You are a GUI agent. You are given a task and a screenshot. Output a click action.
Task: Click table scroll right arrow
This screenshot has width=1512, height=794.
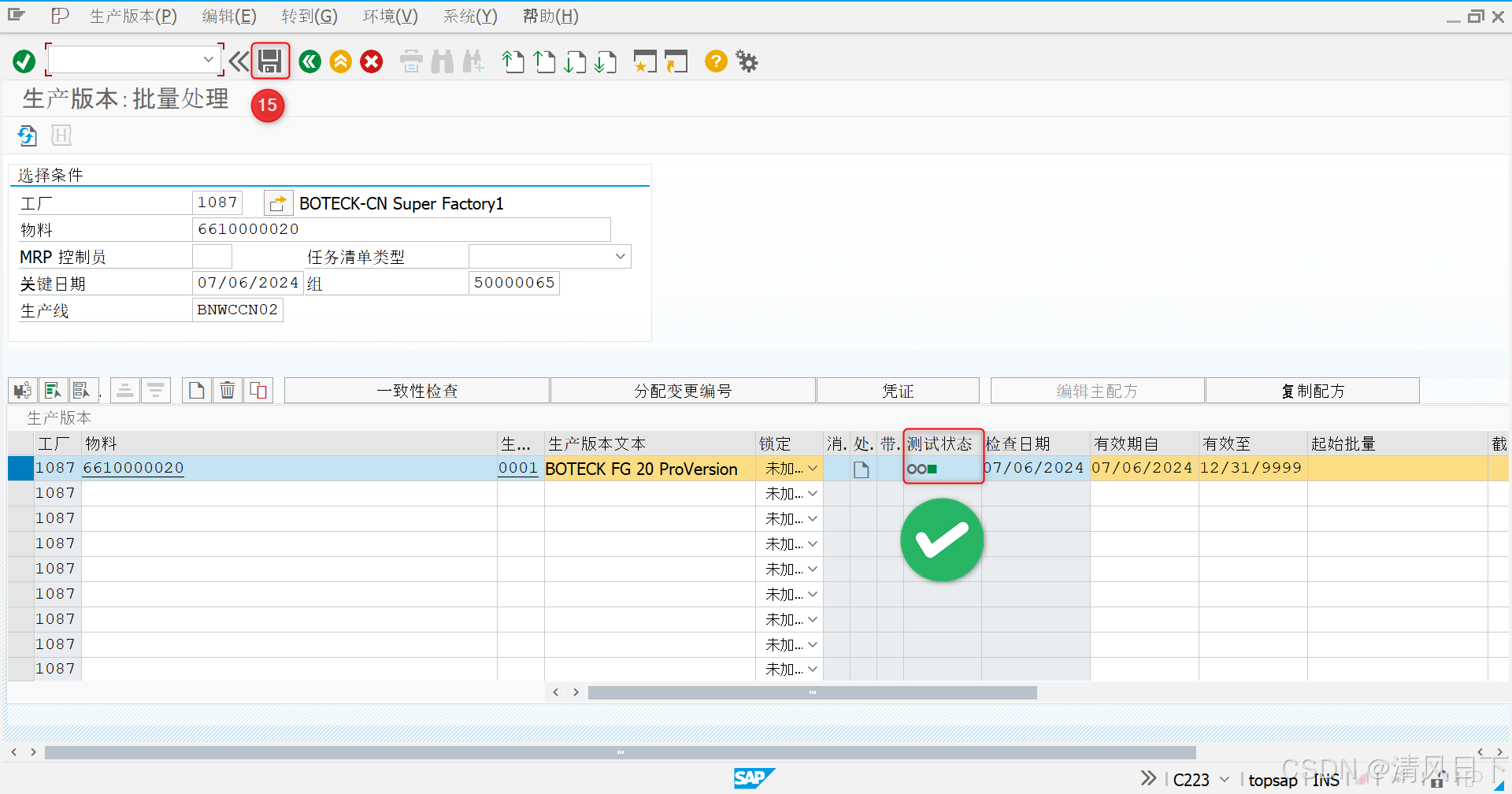tap(576, 692)
